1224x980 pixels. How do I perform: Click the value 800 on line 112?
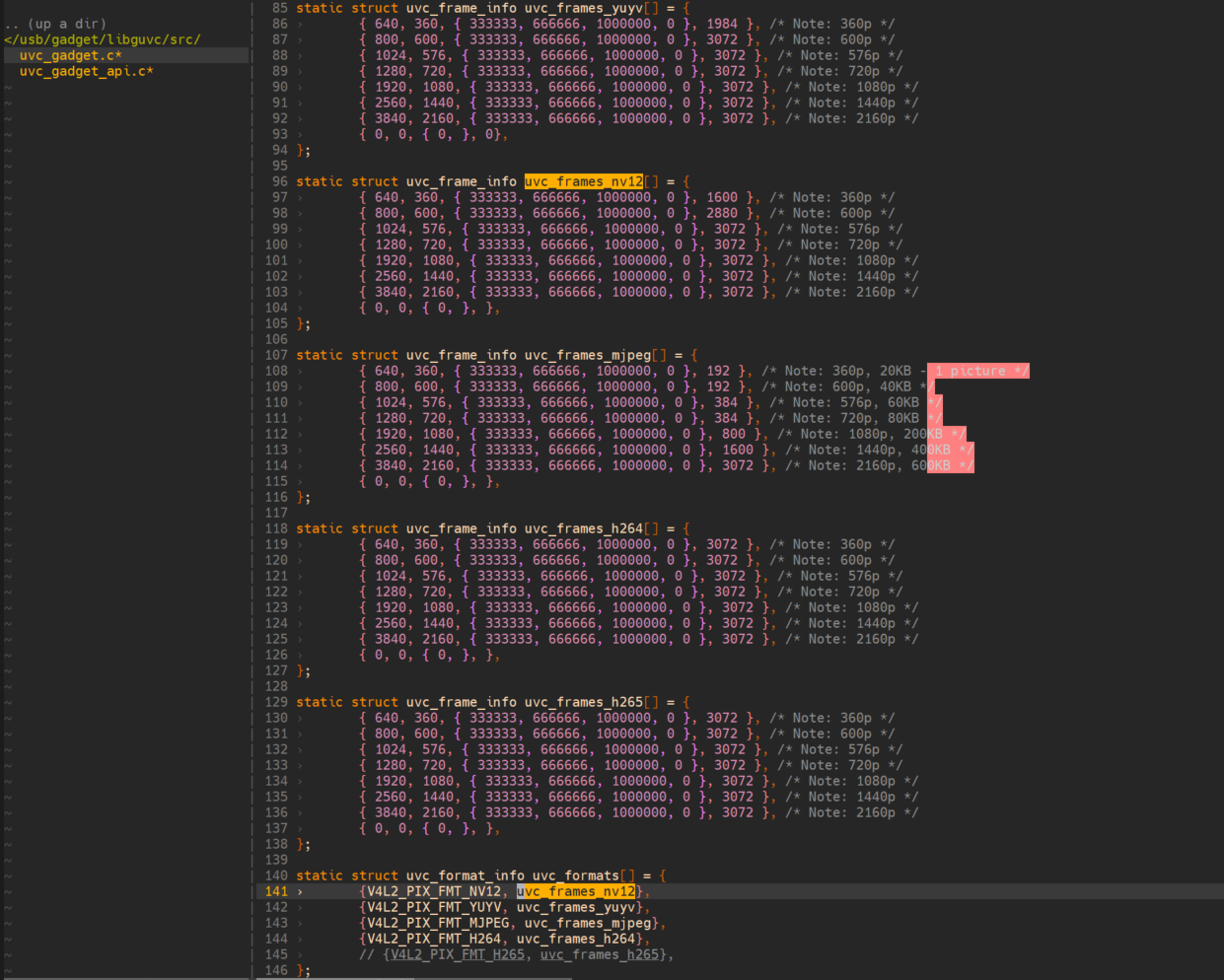[x=734, y=434]
